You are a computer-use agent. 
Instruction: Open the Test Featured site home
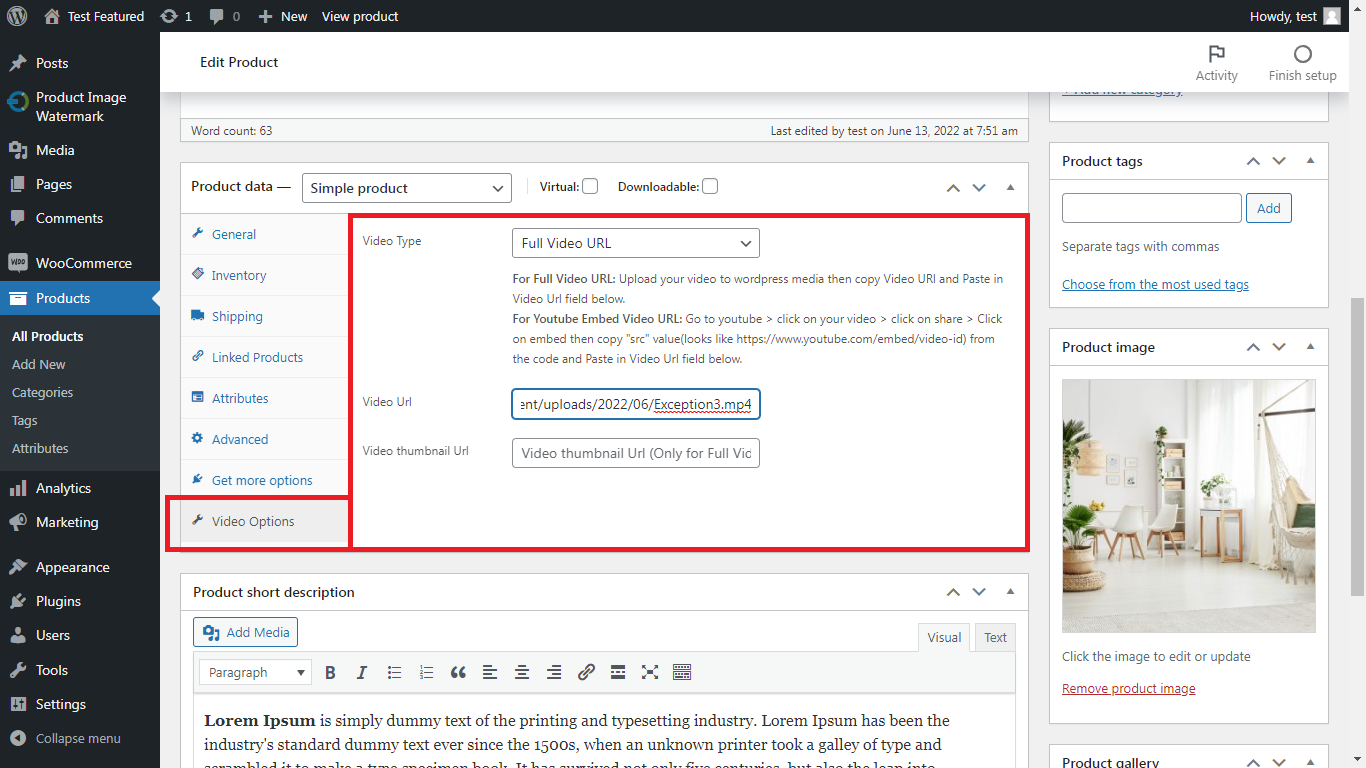coord(95,16)
